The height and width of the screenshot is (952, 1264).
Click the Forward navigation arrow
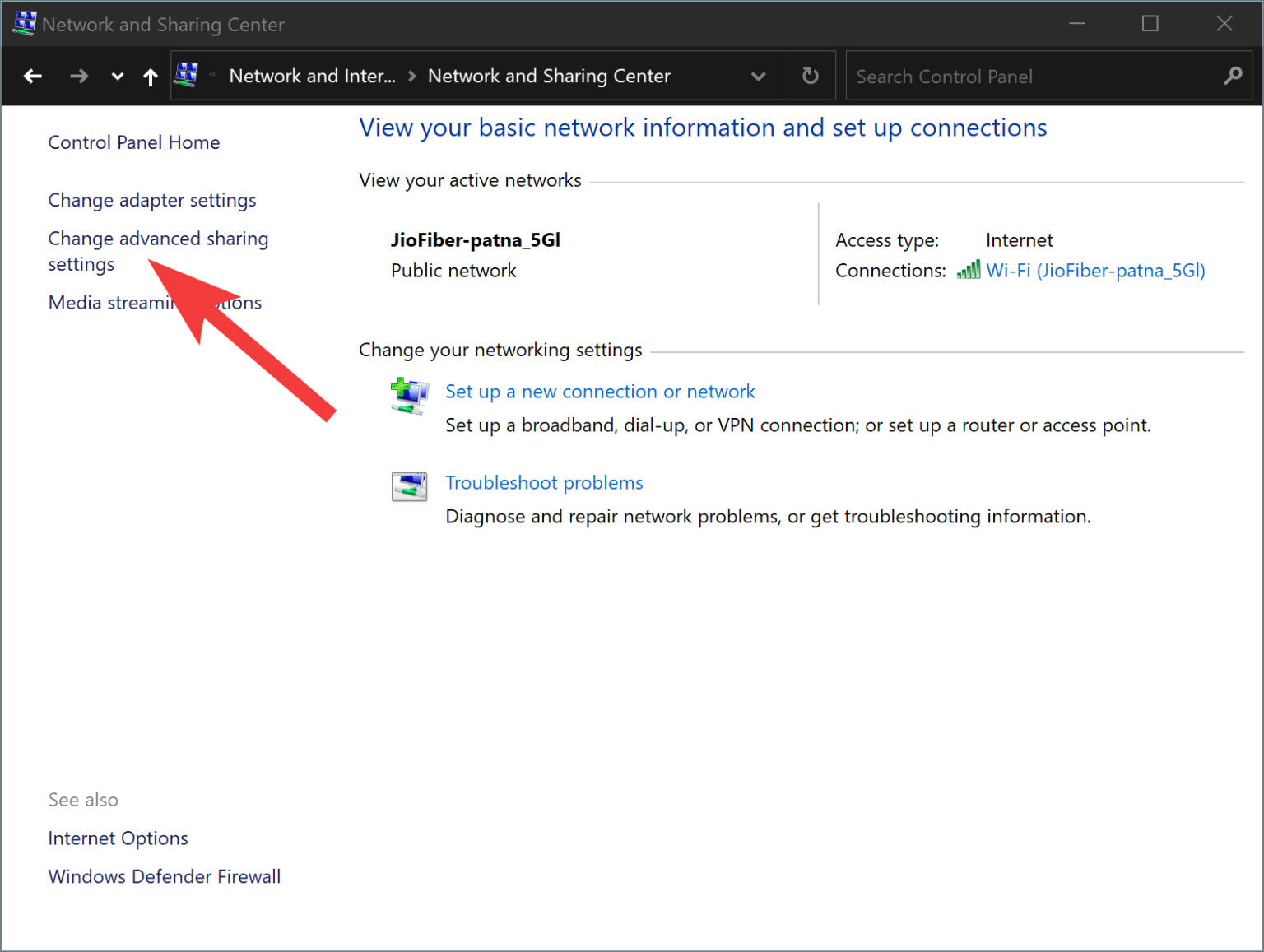79,76
